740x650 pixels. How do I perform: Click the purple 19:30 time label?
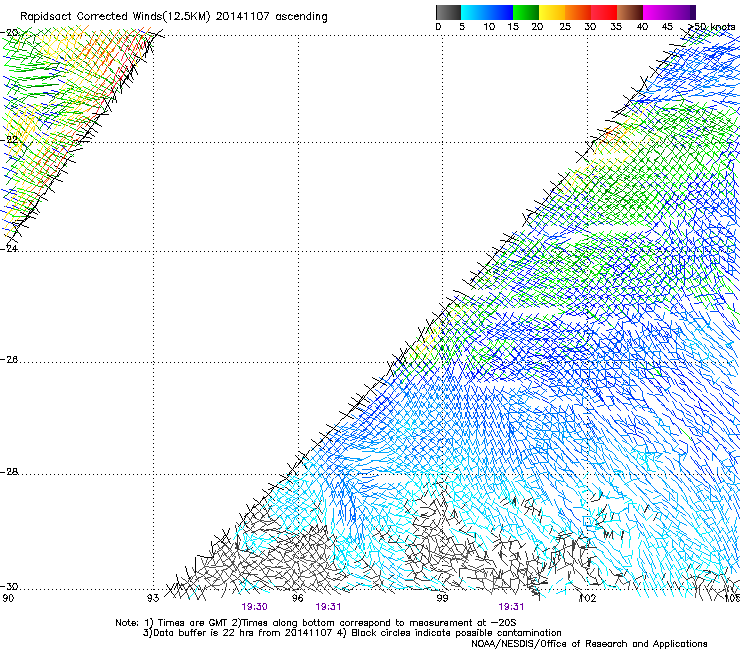point(254,607)
